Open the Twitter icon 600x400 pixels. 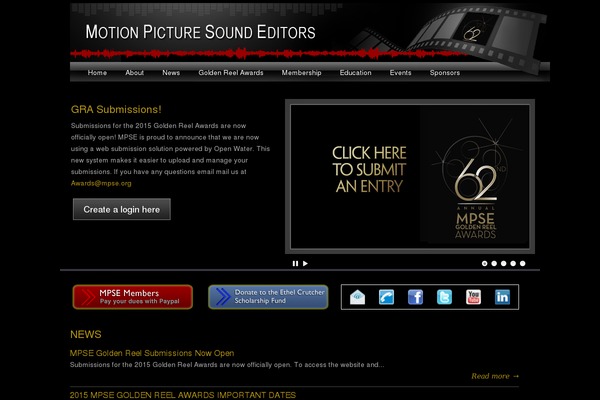click(444, 297)
